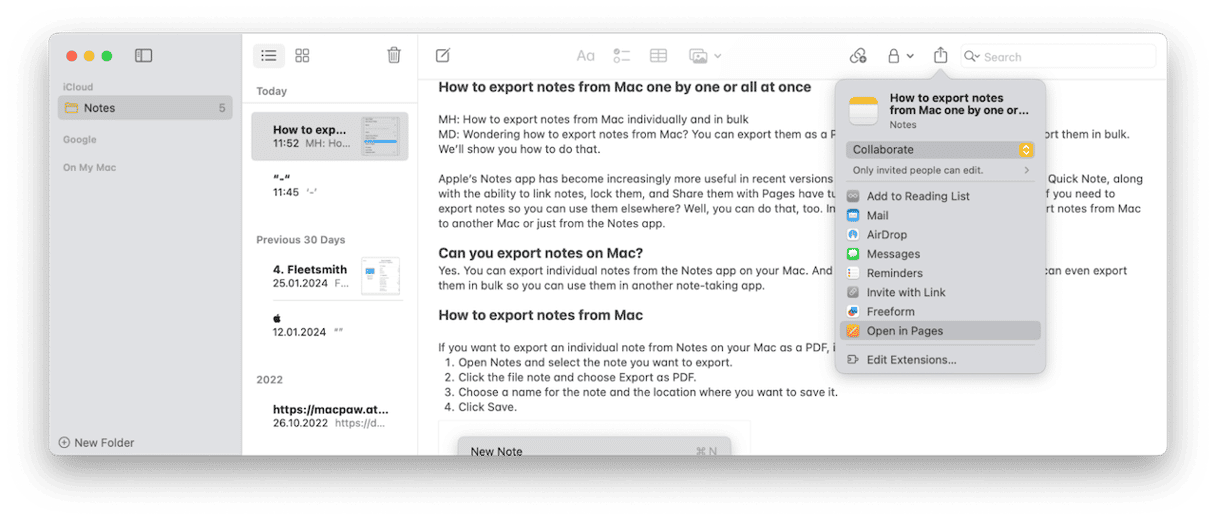The height and width of the screenshot is (521, 1216).
Task: Click the Search field
Action: tap(1060, 57)
